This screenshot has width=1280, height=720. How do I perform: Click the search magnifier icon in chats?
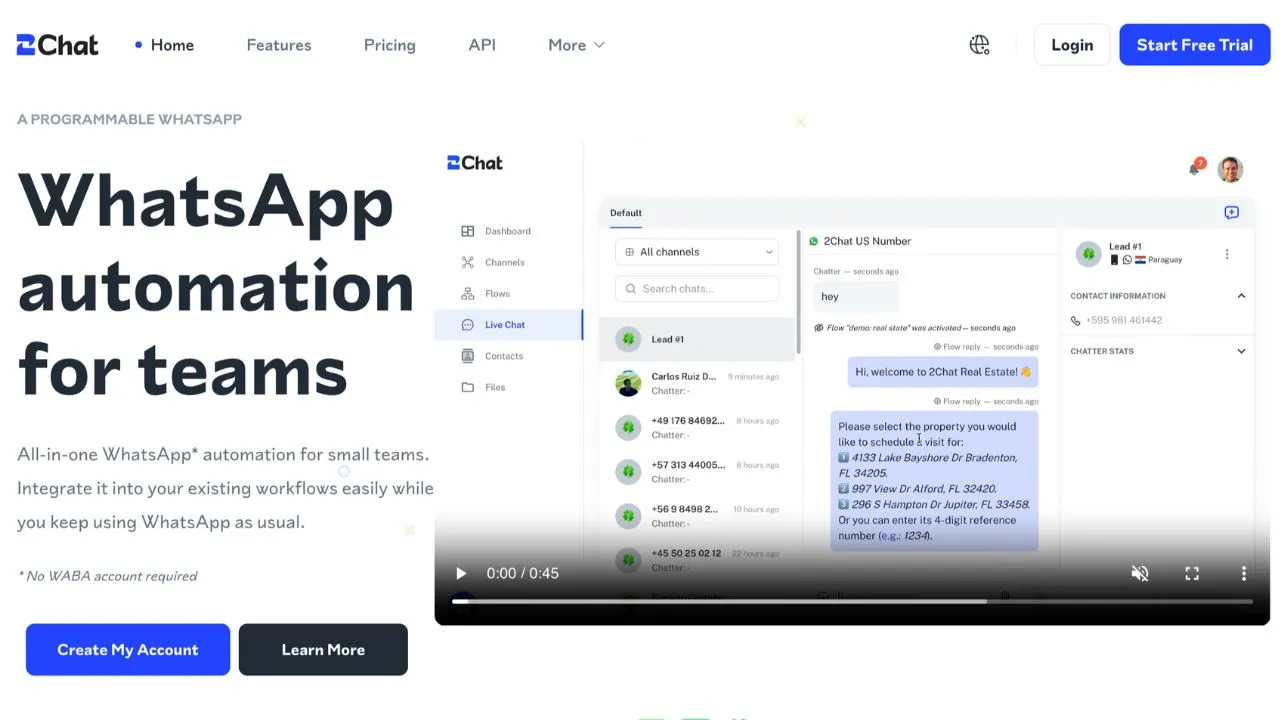pos(631,288)
